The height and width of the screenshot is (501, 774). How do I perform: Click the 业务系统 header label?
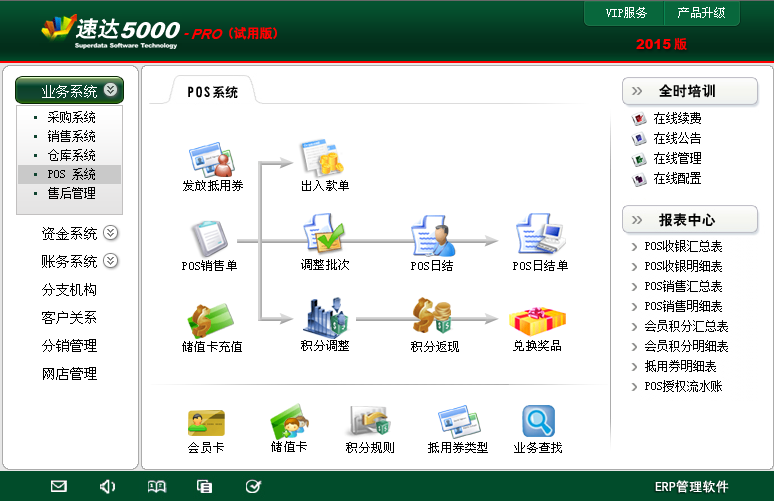(69, 91)
